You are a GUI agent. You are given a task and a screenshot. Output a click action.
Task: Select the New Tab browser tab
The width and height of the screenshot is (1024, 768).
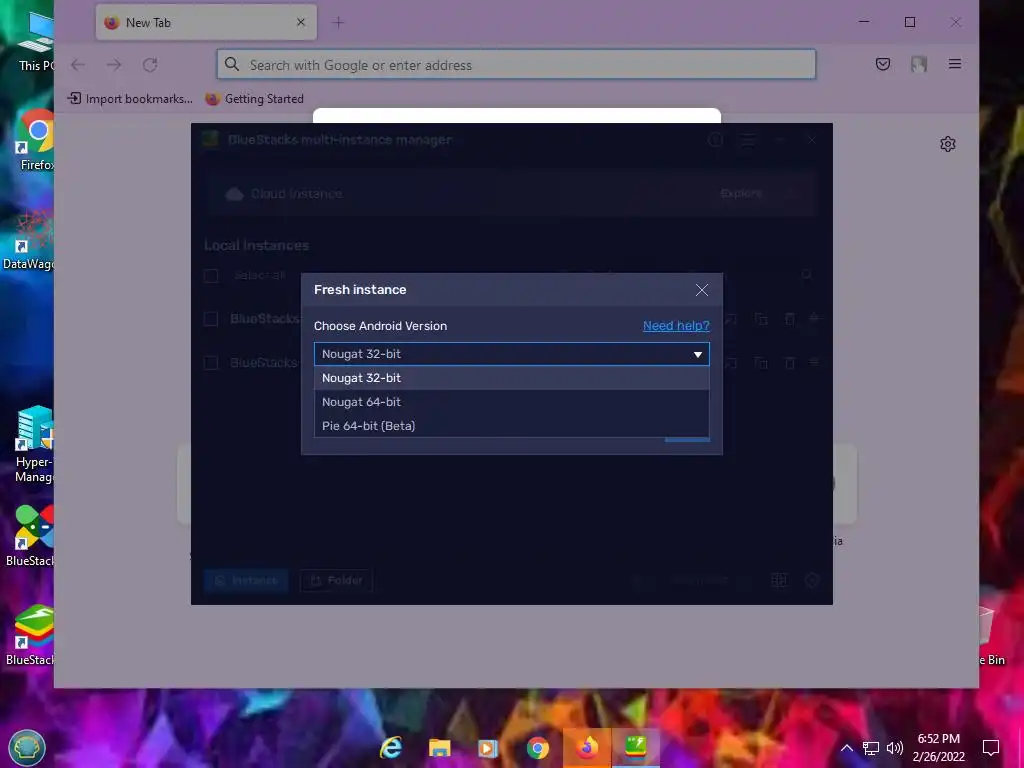pos(206,23)
